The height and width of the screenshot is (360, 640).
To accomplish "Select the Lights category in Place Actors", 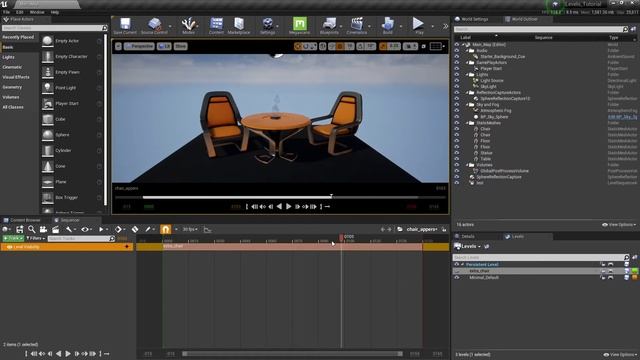I will click(9, 57).
